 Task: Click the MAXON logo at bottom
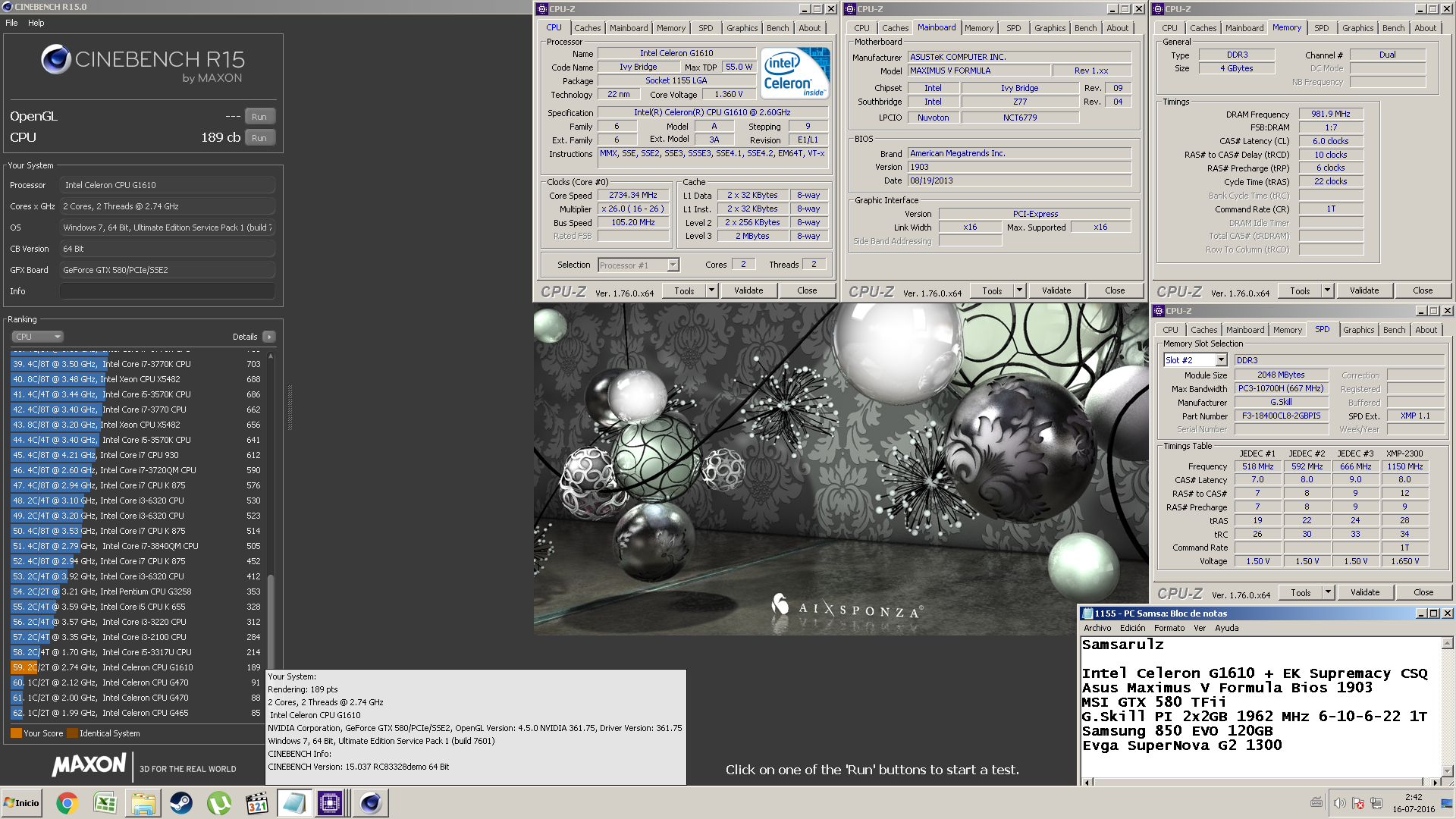(x=89, y=765)
